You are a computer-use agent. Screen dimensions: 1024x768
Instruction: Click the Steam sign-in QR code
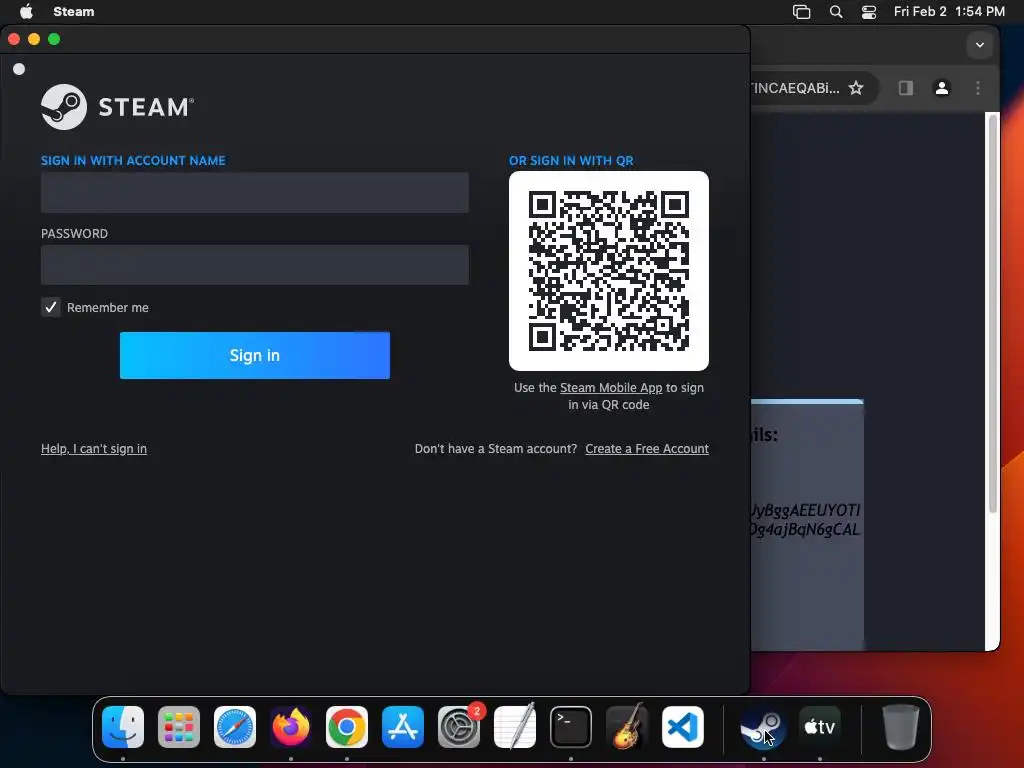pos(609,271)
